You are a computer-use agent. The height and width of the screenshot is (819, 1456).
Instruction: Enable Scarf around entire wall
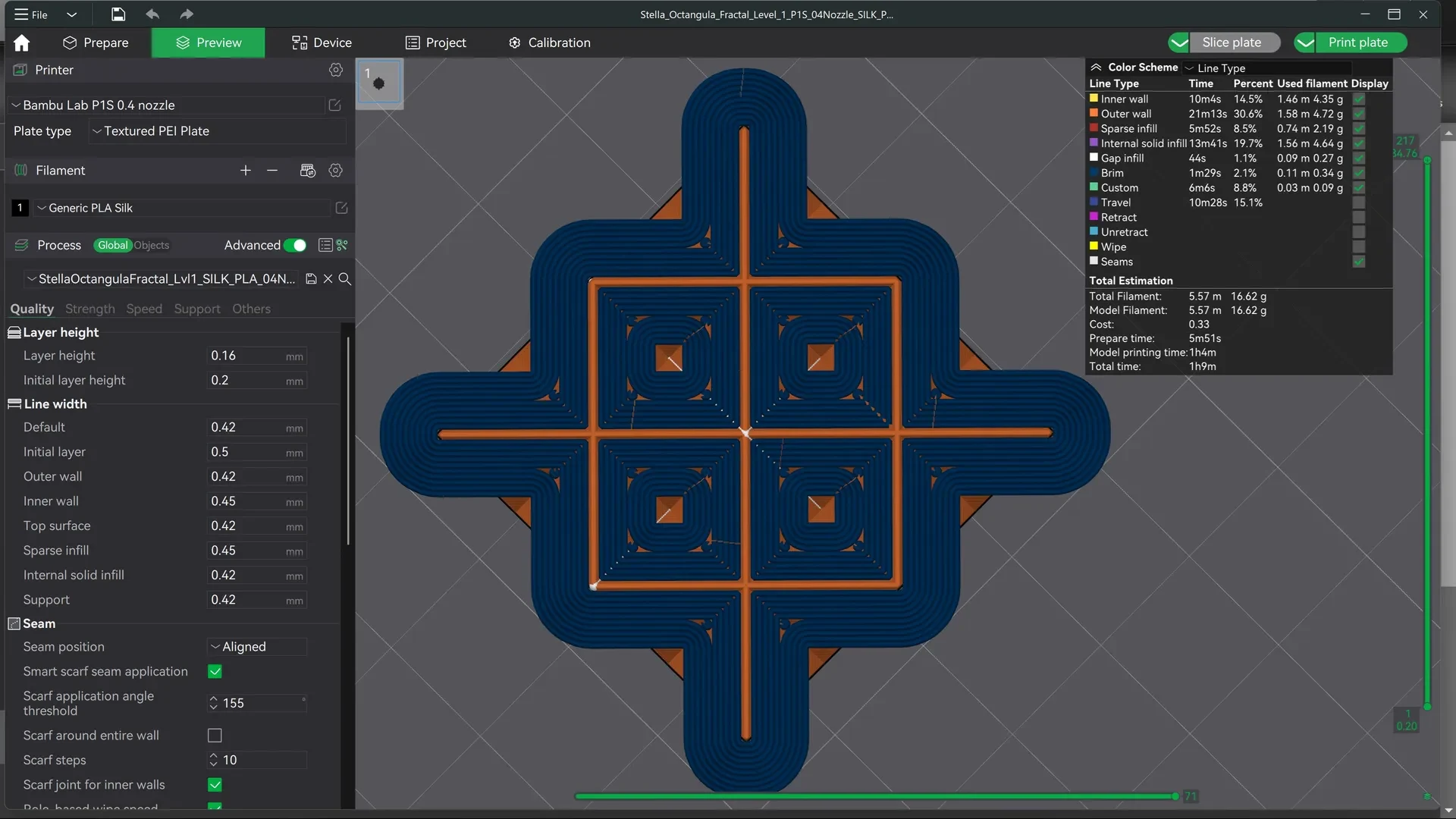[215, 736]
